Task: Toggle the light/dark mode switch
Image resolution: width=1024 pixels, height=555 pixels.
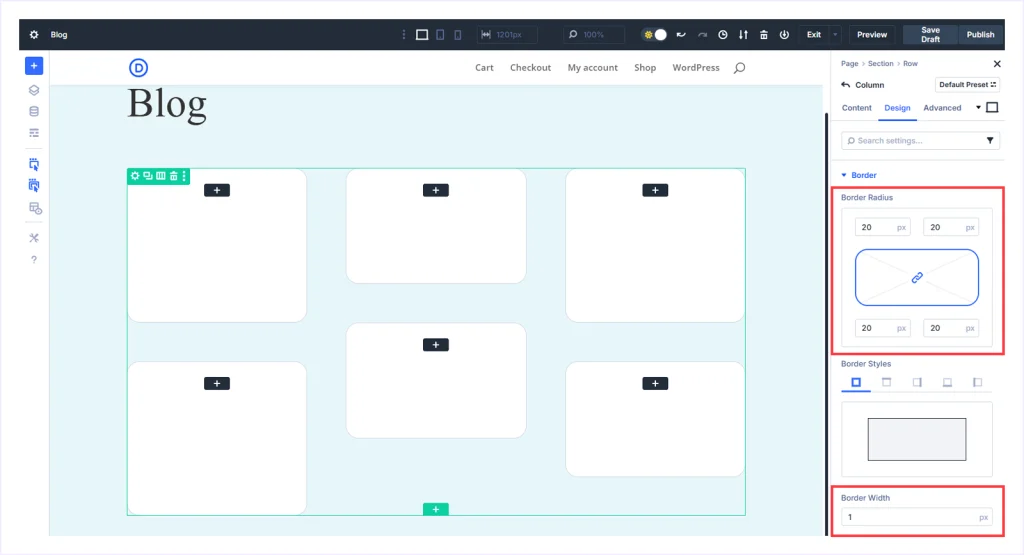Action: click(x=654, y=35)
